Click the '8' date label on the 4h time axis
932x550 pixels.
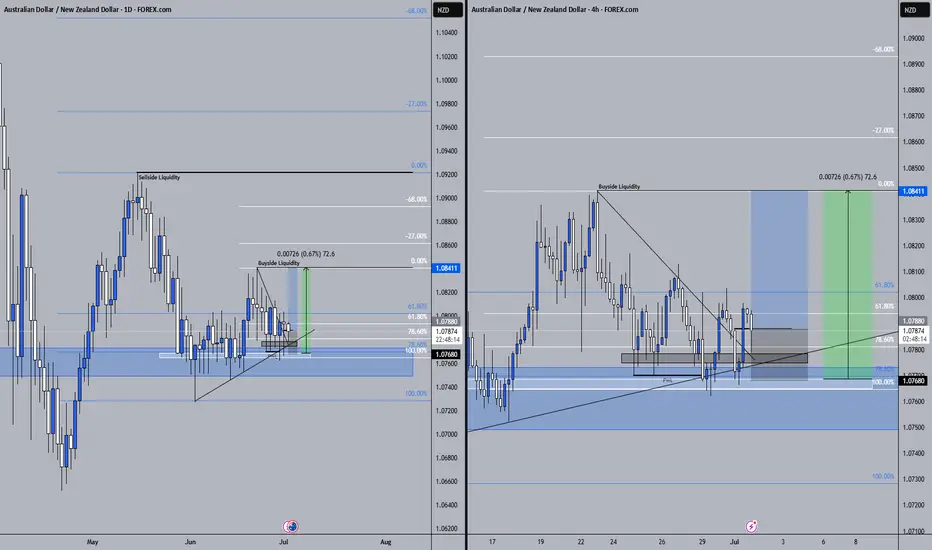tap(856, 542)
